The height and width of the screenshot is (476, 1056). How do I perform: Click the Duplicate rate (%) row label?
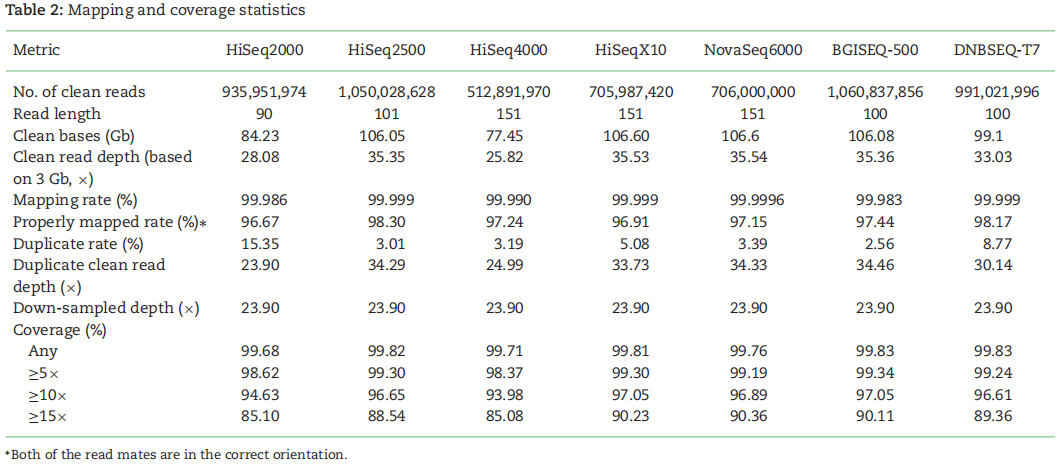78,243
